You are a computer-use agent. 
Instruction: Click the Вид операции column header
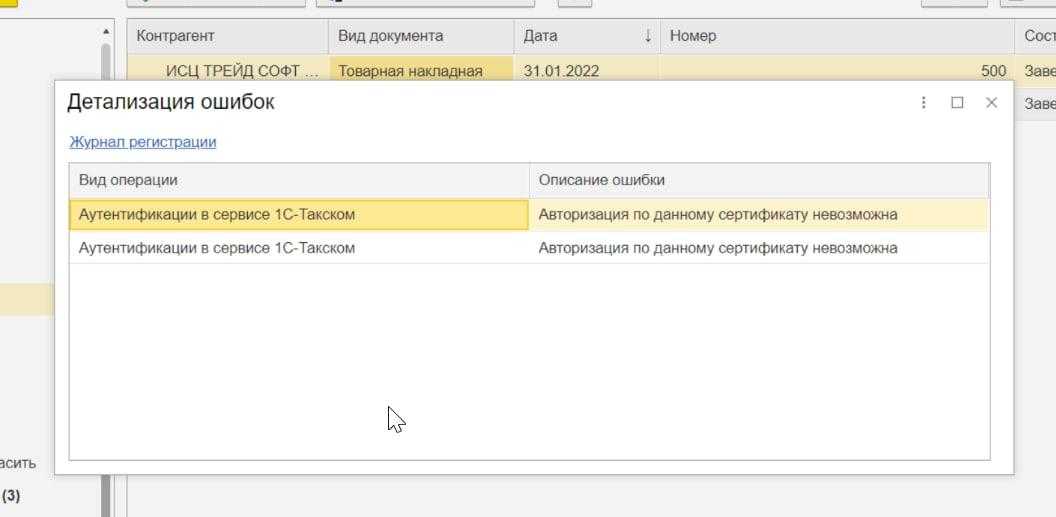300,180
